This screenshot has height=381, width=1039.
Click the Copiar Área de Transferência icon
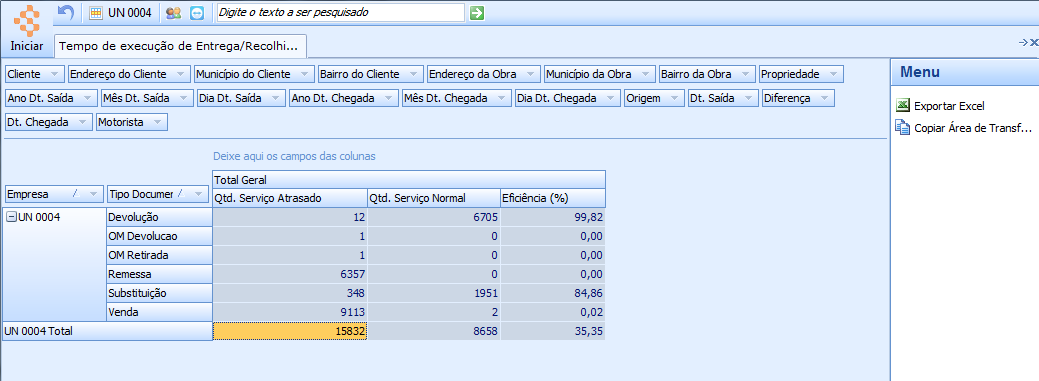pyautogui.click(x=902, y=127)
